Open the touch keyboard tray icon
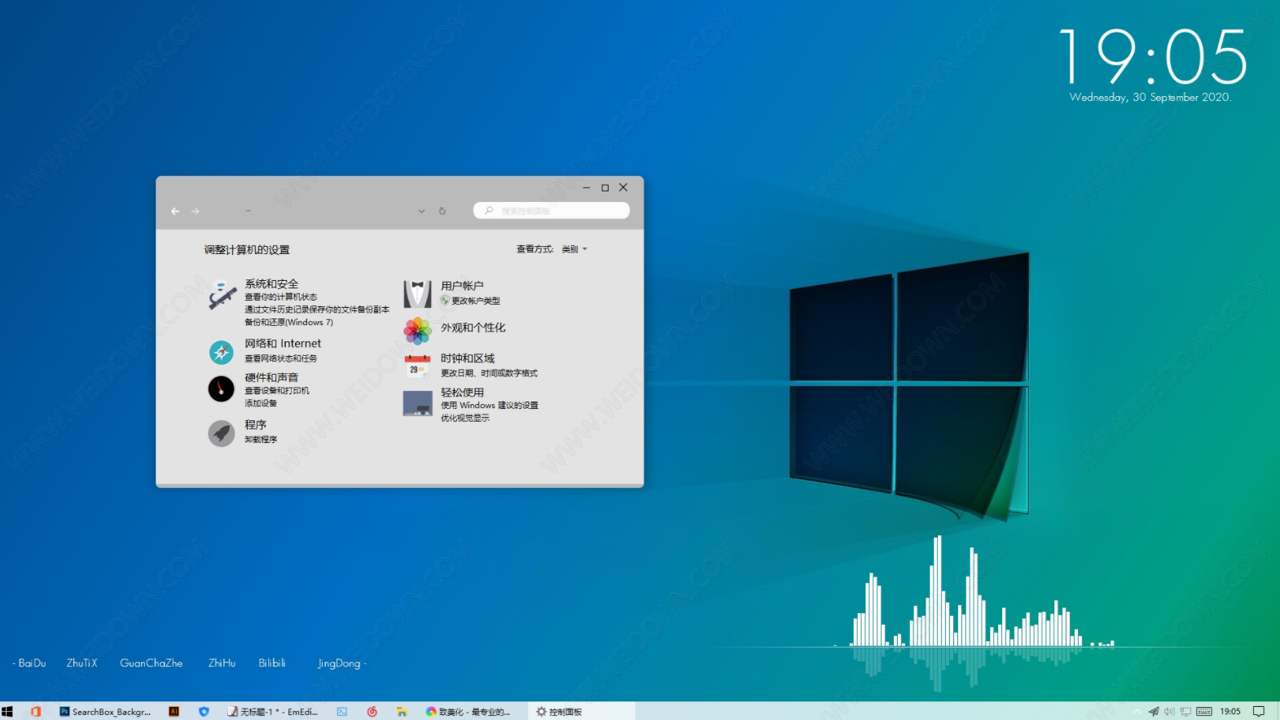Image resolution: width=1280 pixels, height=720 pixels. coord(1204,711)
